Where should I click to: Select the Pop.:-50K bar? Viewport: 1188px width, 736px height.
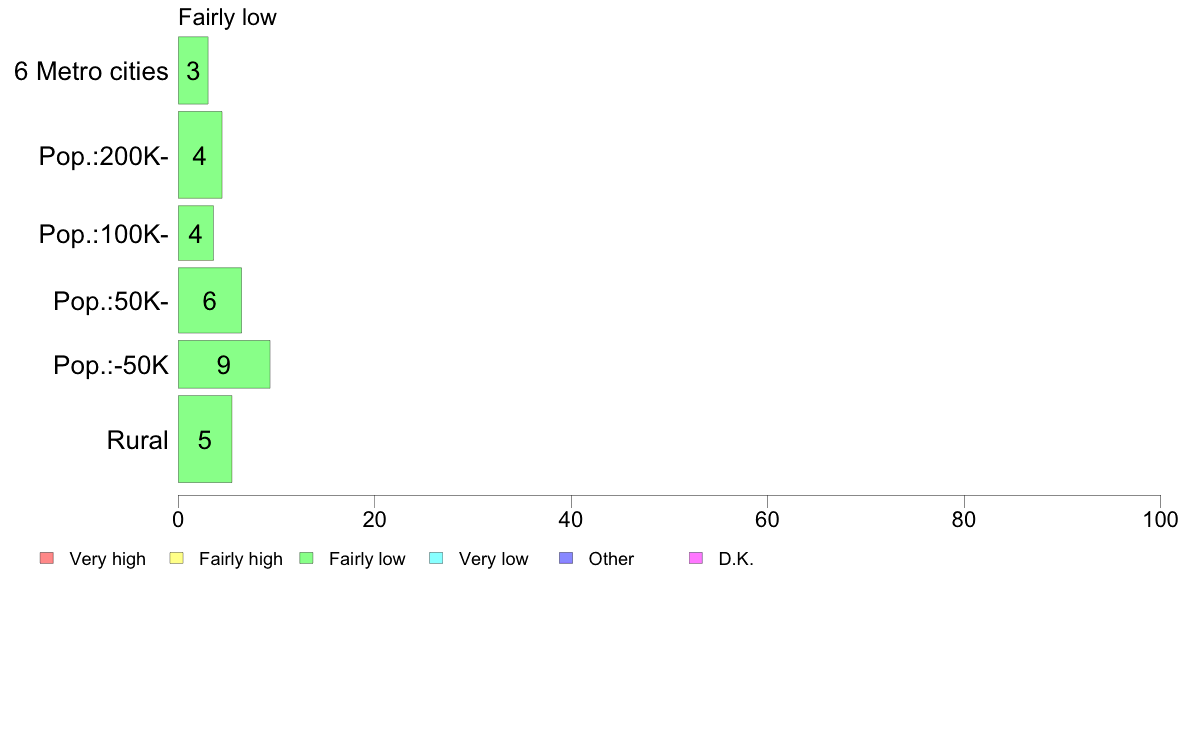coord(224,364)
